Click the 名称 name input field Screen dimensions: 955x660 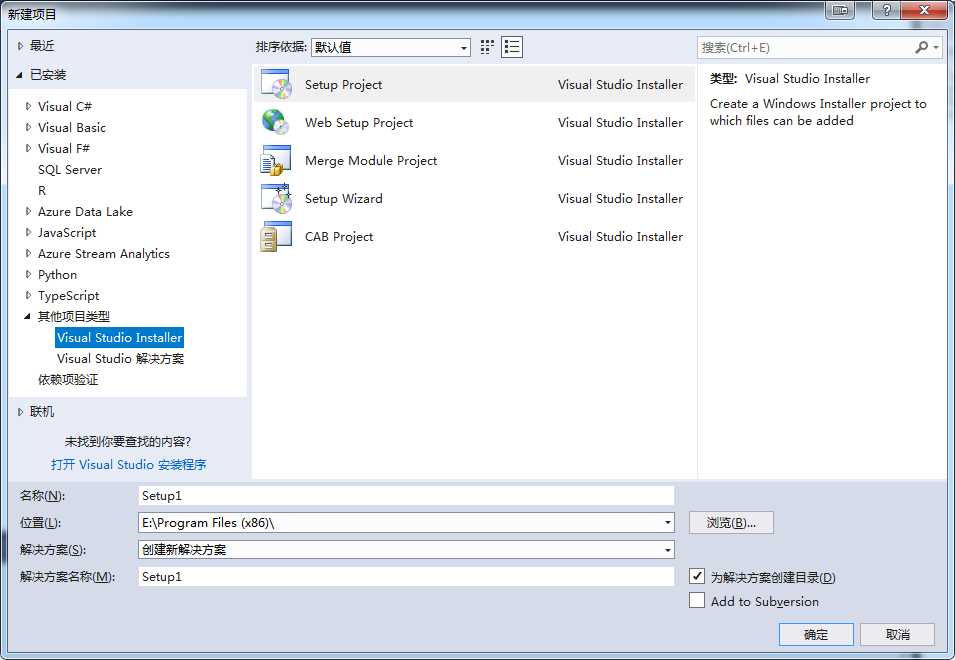pyautogui.click(x=406, y=496)
